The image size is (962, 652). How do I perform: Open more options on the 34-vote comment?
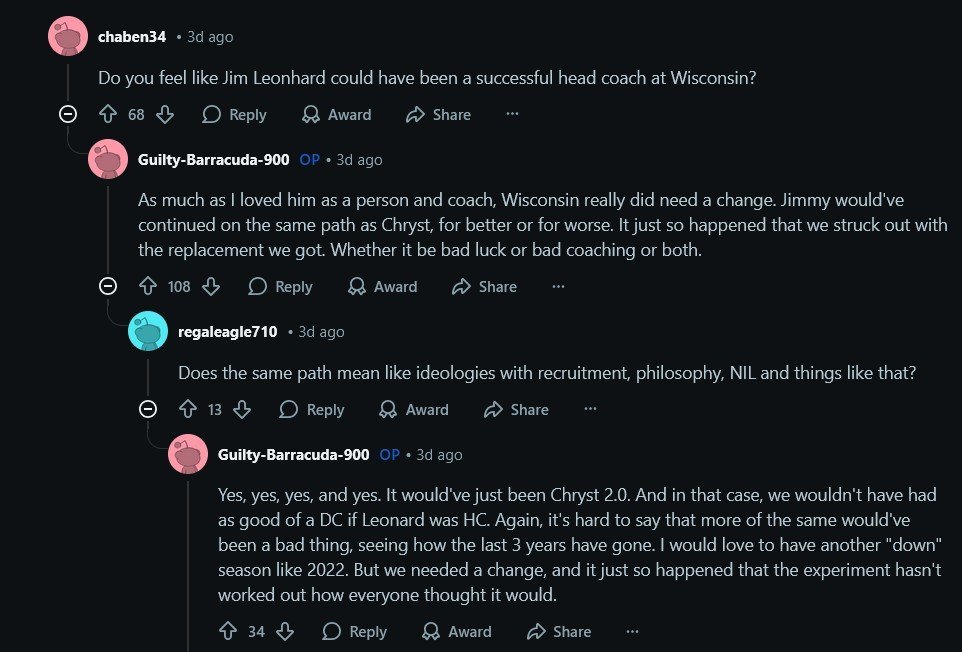[632, 631]
